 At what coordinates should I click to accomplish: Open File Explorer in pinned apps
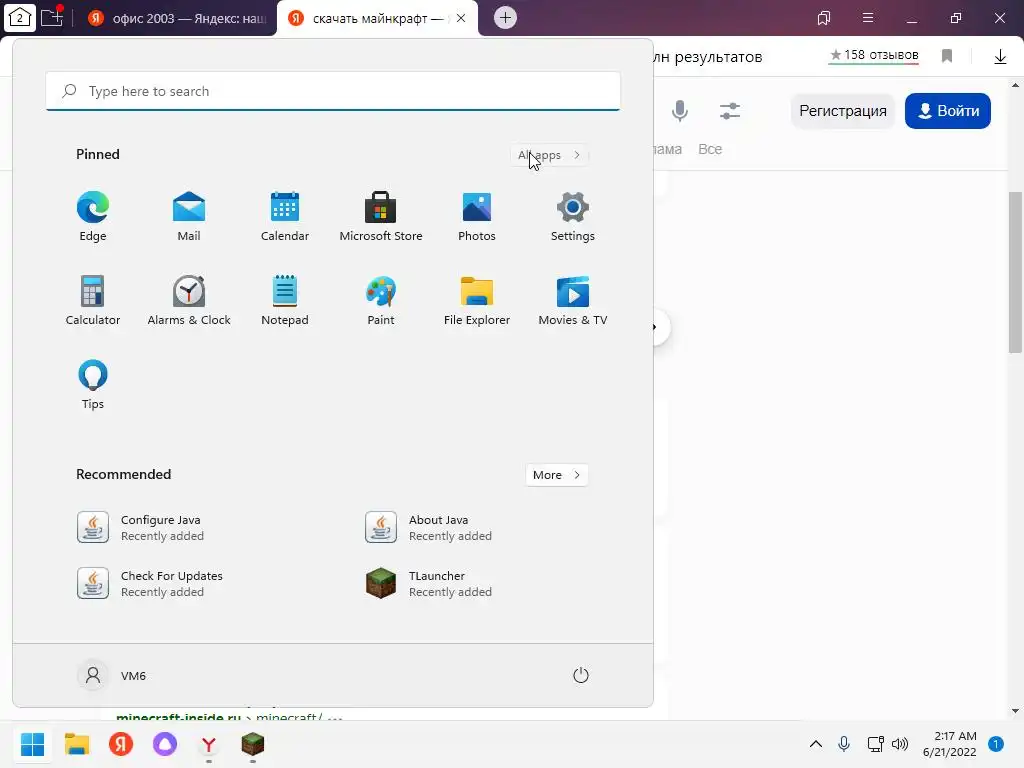pos(477,300)
